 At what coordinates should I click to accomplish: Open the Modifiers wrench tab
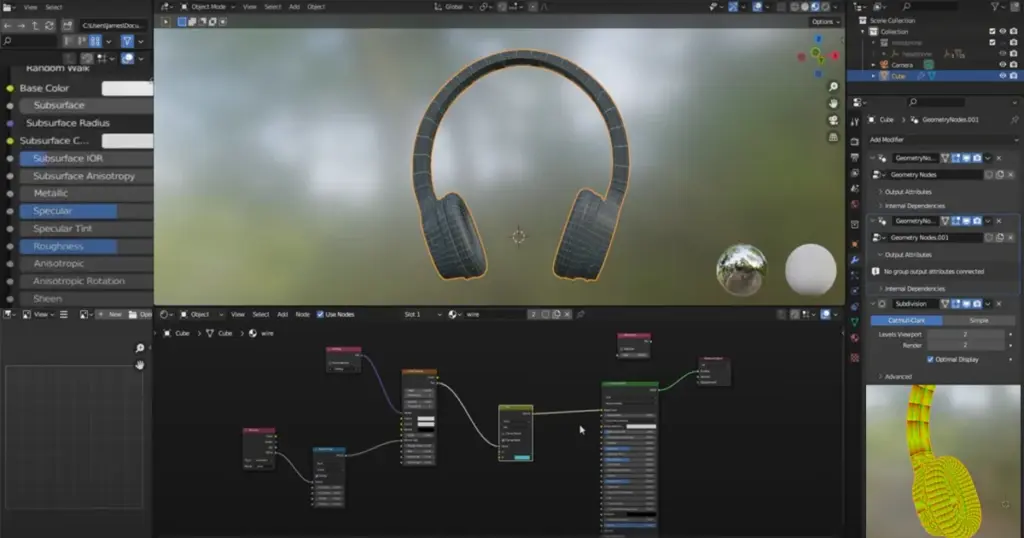click(x=855, y=259)
